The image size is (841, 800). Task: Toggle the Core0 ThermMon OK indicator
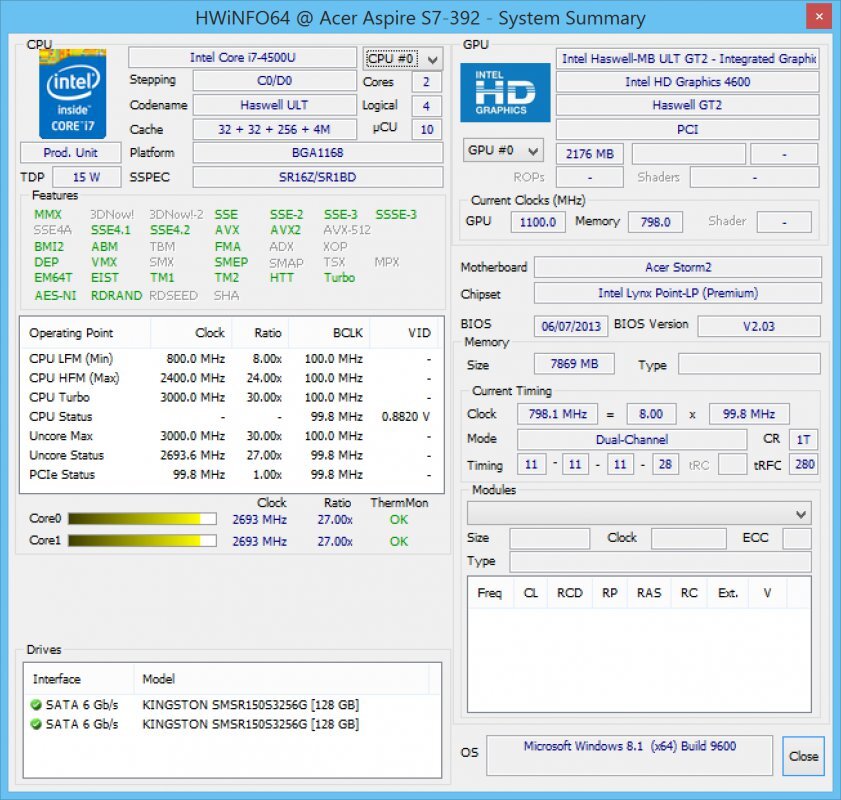tap(398, 520)
